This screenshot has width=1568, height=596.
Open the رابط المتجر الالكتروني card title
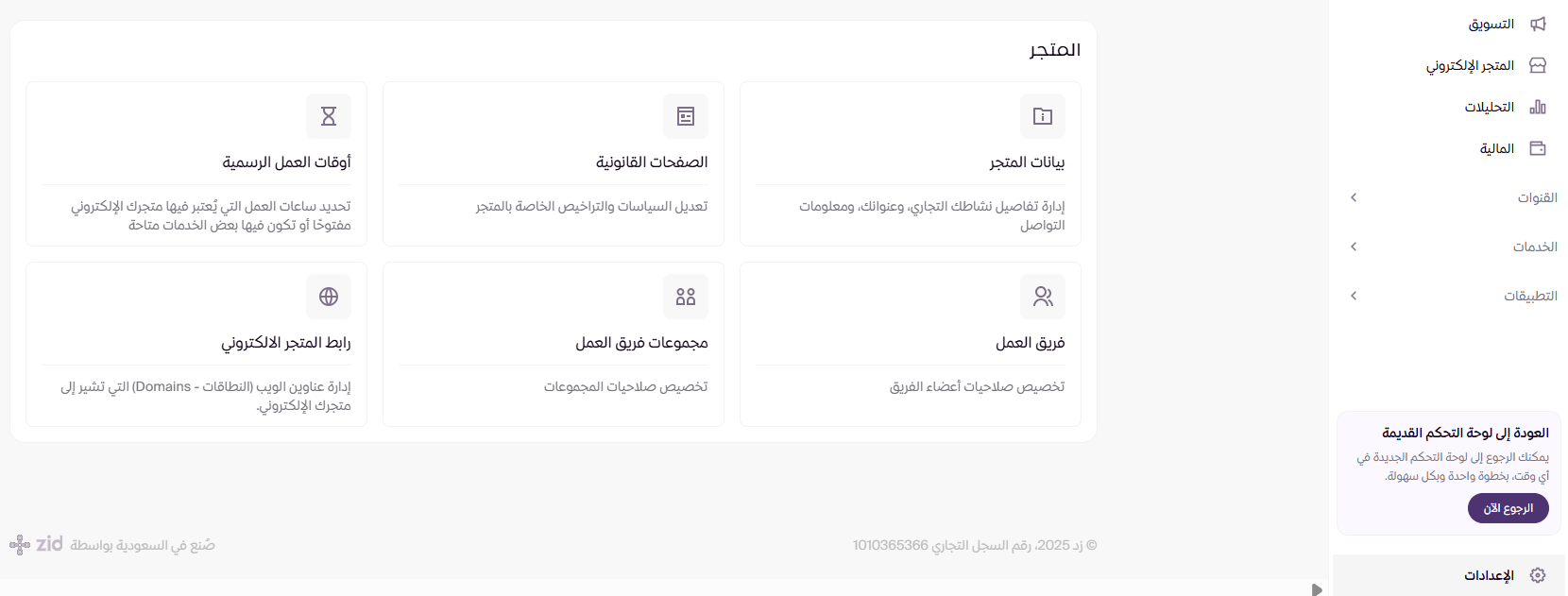pos(286,343)
